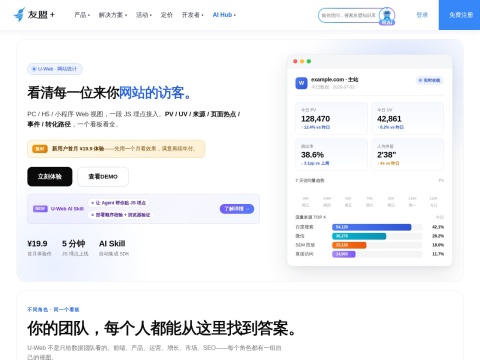Click the 'example.com · 主站' site title
Viewport: 480px width, 360px height.
coord(335,80)
